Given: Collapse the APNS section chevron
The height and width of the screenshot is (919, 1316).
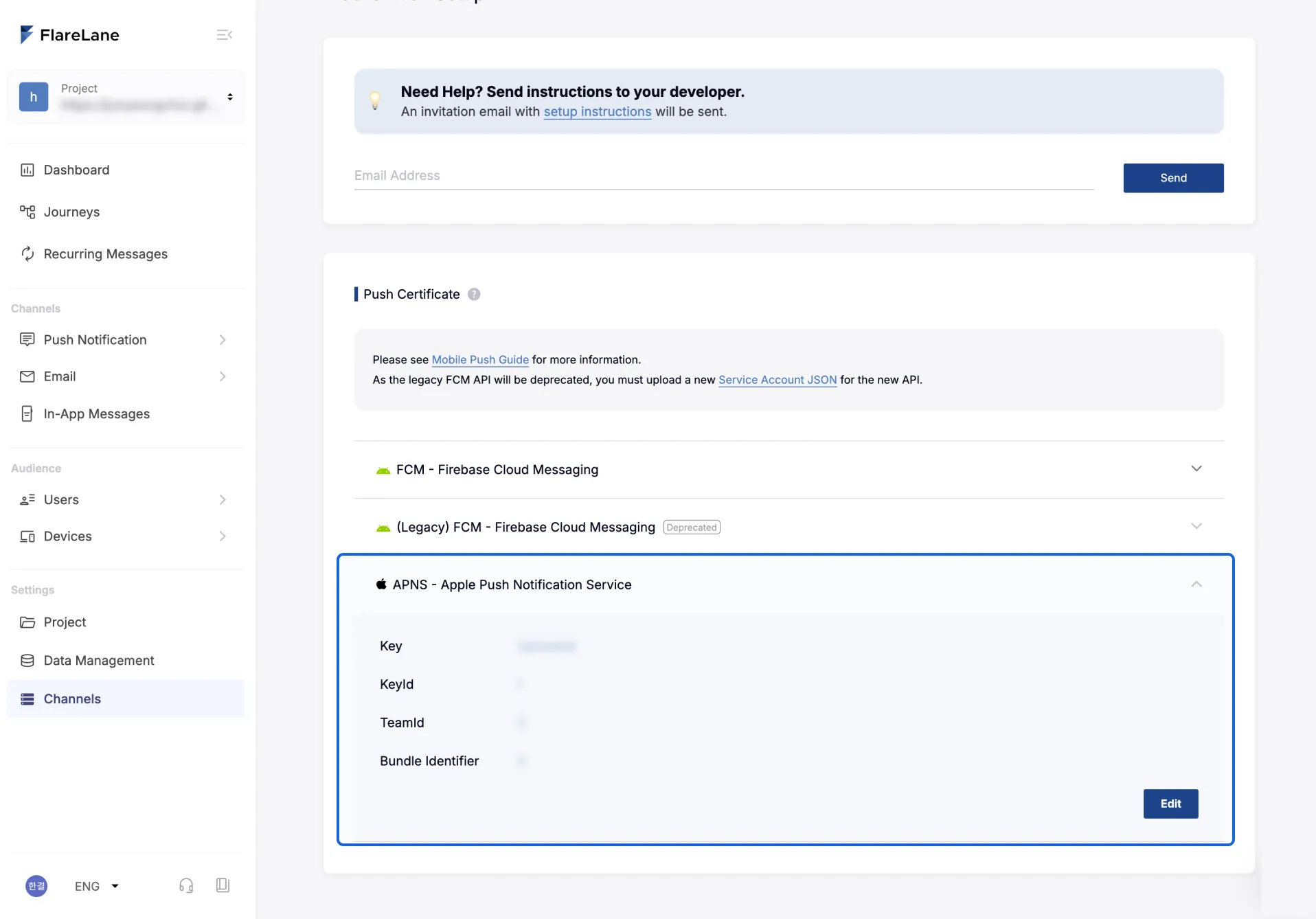Looking at the screenshot, I should 1196,584.
